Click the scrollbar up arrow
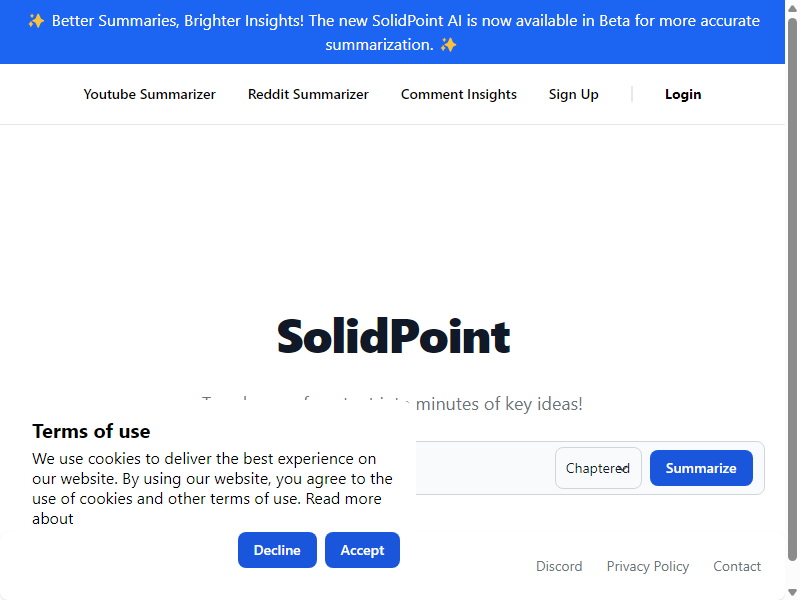This screenshot has width=800, height=600. pyautogui.click(x=792, y=7)
